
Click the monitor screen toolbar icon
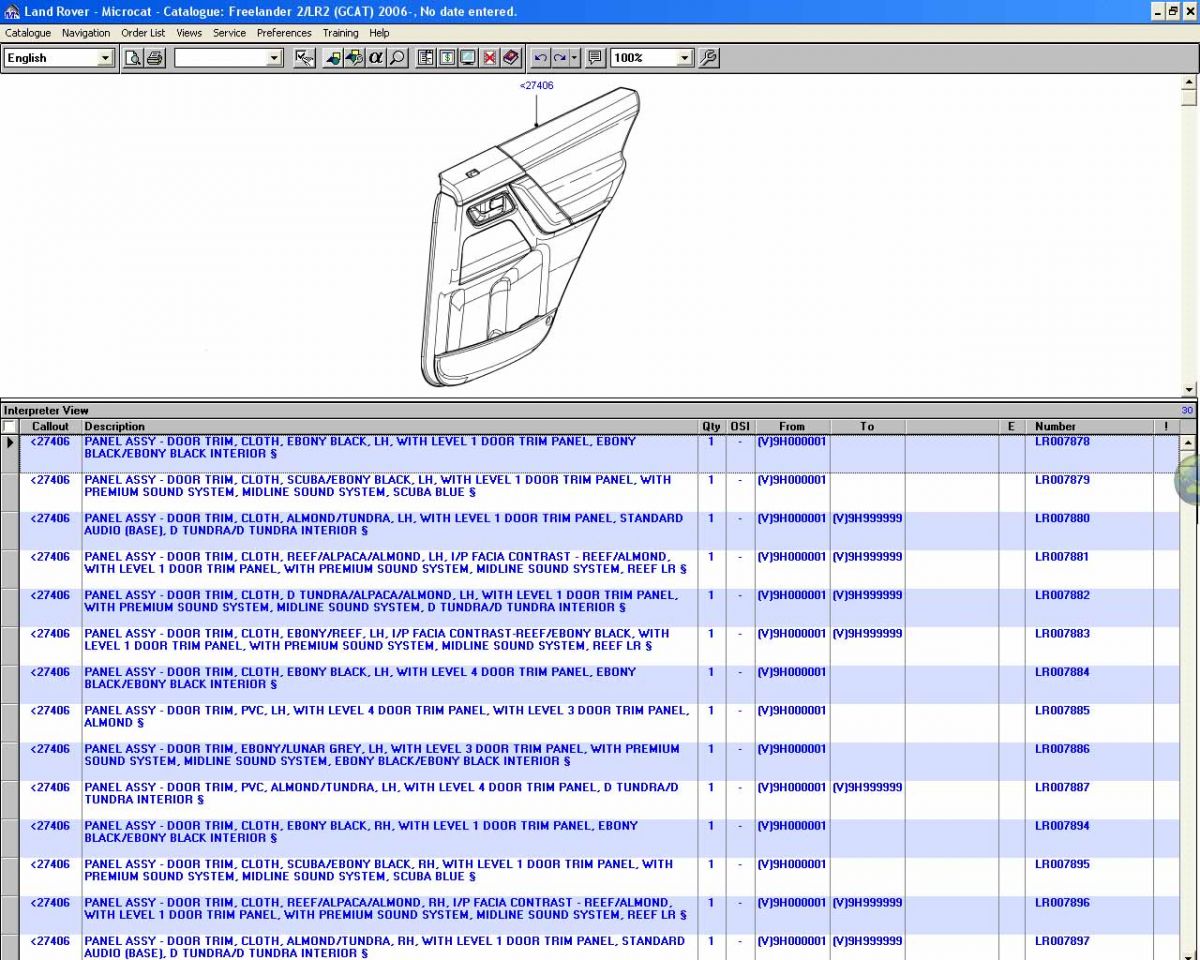pyautogui.click(x=468, y=58)
